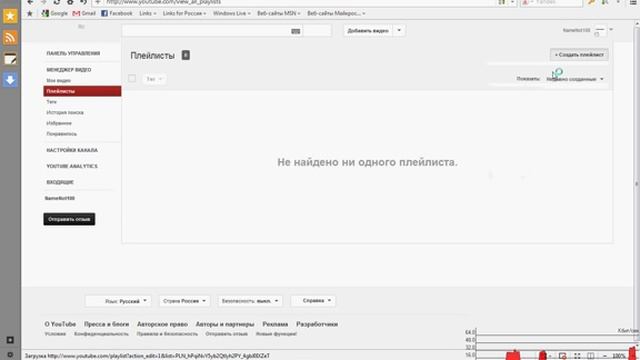Expand the Веб-сайты MSN bookmarks folder
The width and height of the screenshot is (640, 360).
pyautogui.click(x=278, y=13)
